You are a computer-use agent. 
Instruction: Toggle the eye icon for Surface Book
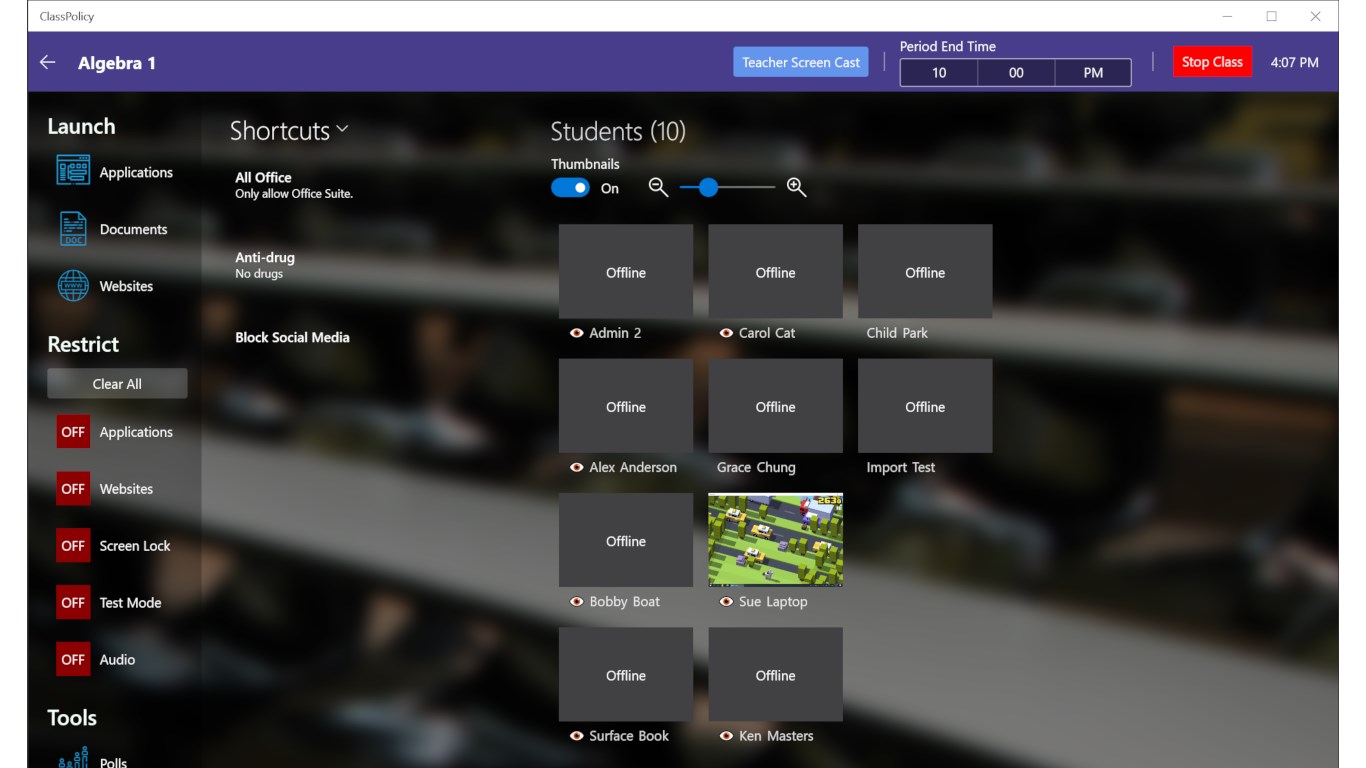[x=576, y=736]
